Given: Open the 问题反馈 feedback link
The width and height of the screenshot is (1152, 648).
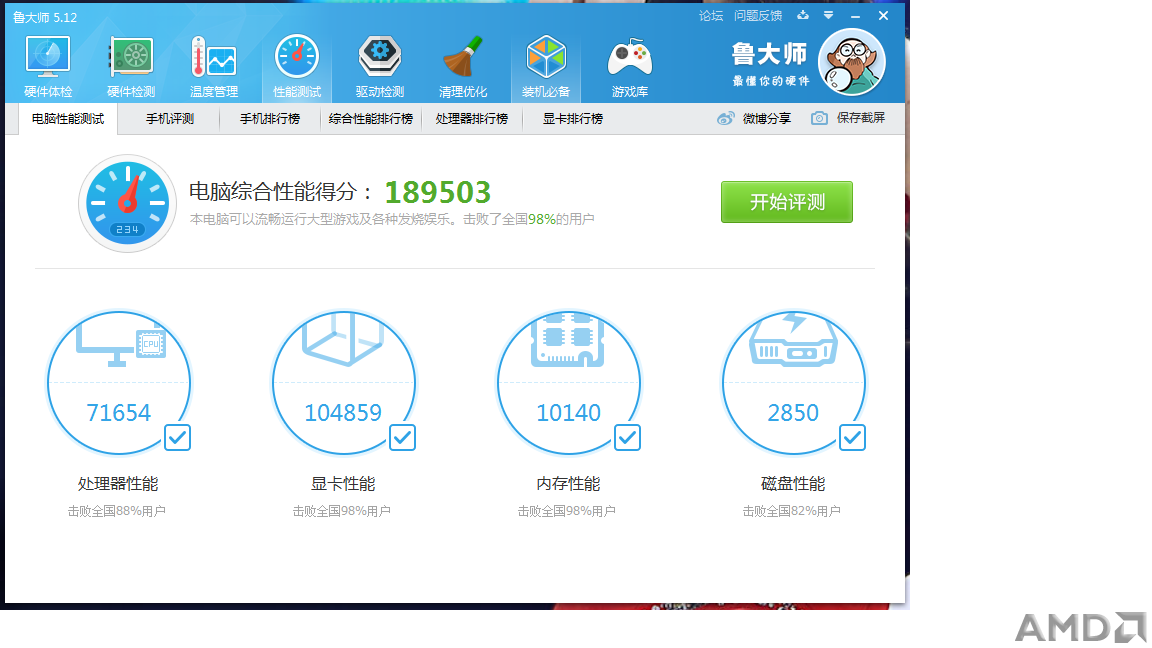Looking at the screenshot, I should click(x=758, y=15).
